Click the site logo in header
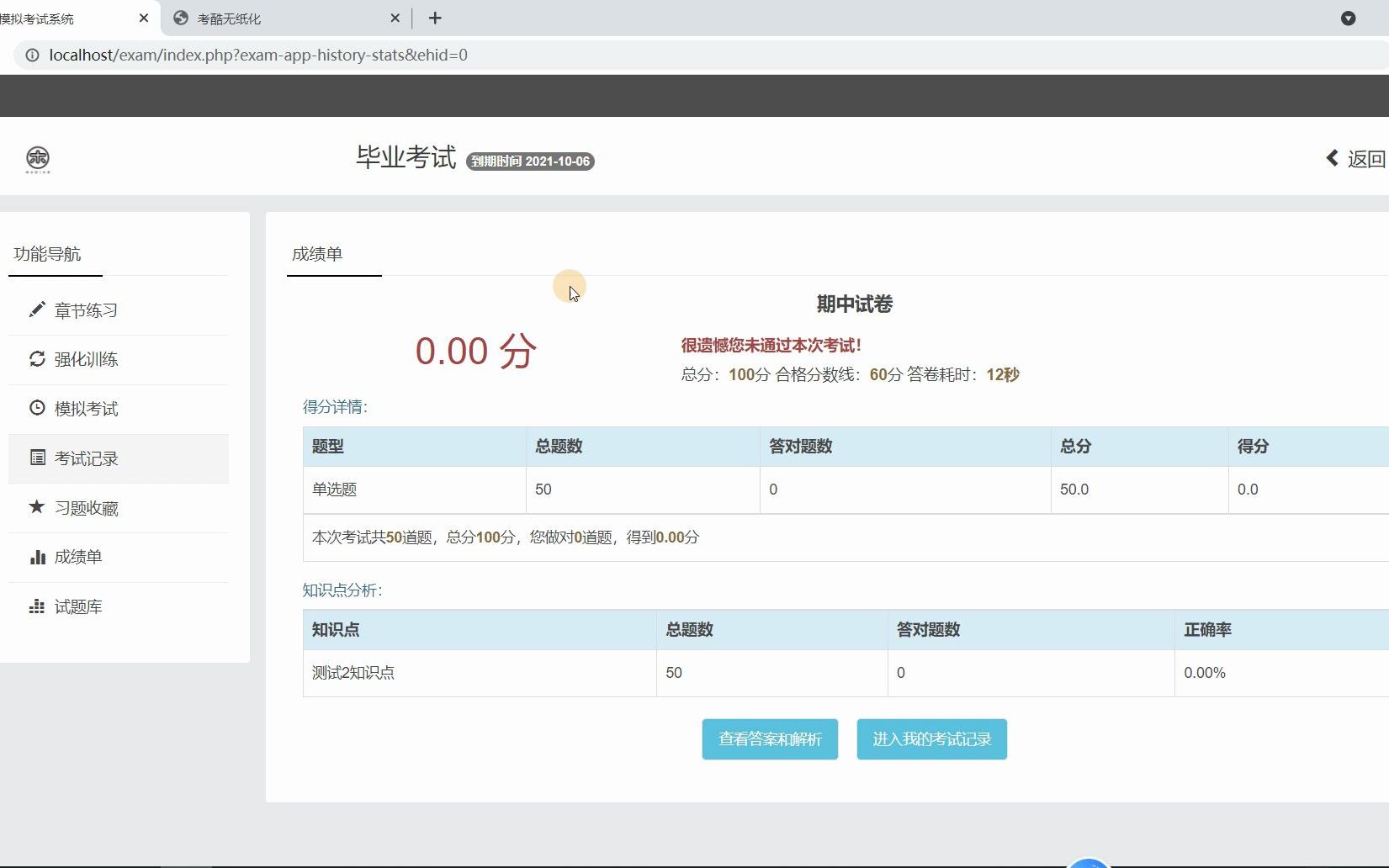 tap(38, 158)
